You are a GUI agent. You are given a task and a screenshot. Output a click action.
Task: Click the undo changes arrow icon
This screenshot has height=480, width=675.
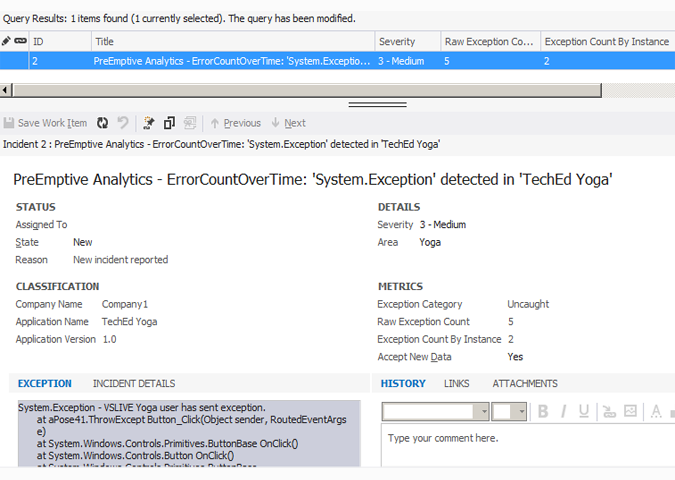[x=123, y=123]
